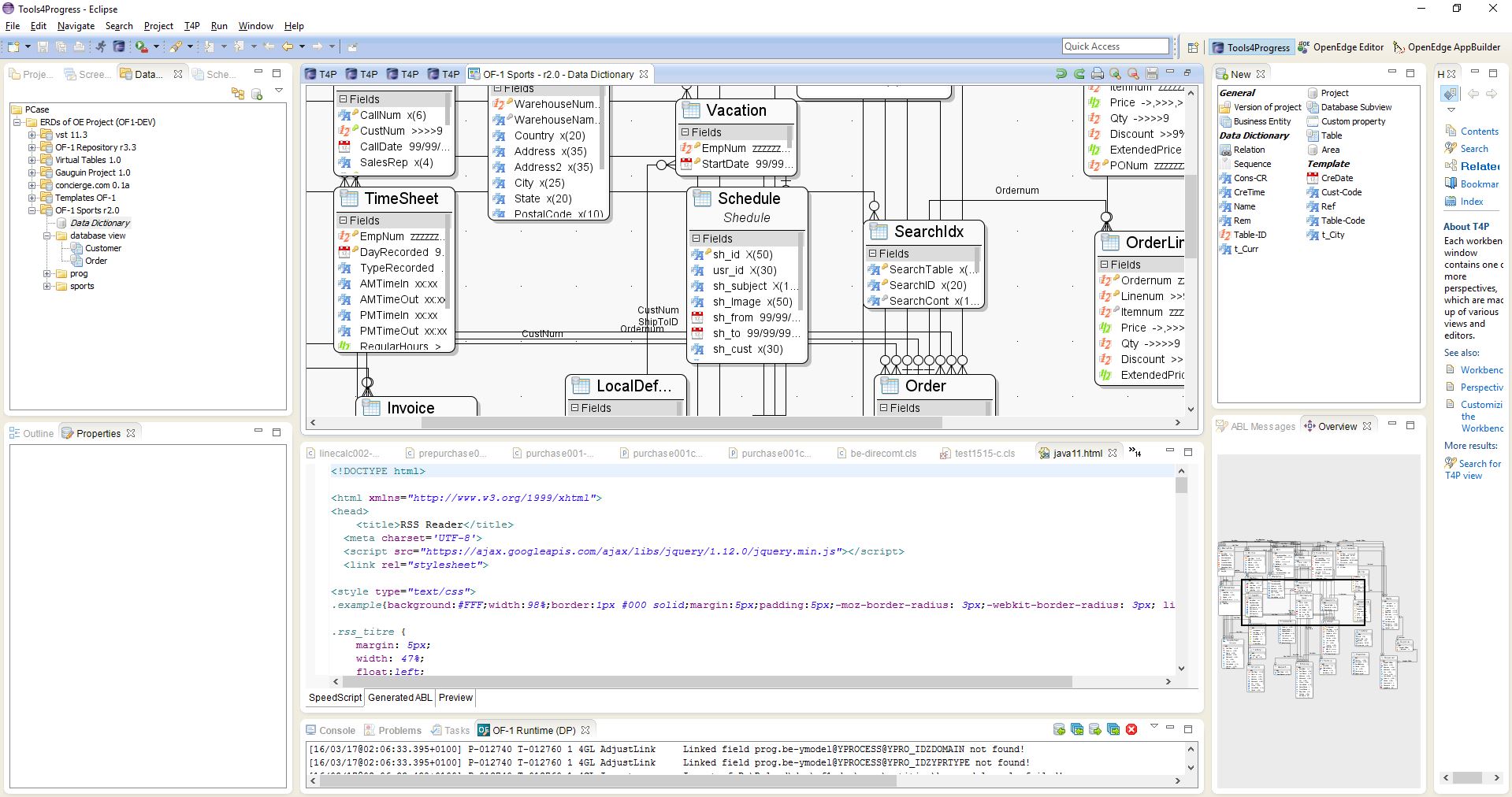The width and height of the screenshot is (1512, 797).
Task: Open the Navigate menu
Action: click(x=76, y=26)
